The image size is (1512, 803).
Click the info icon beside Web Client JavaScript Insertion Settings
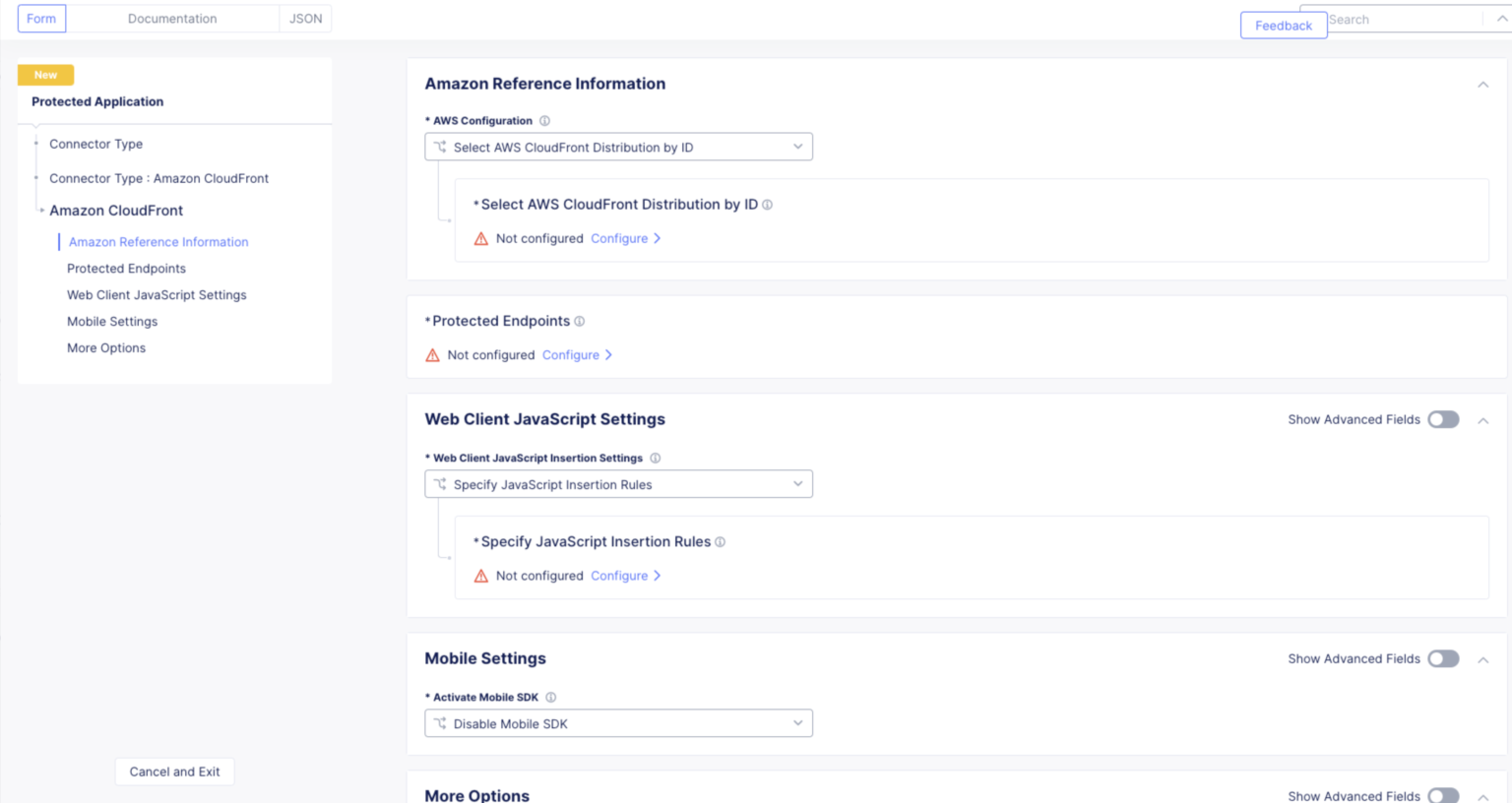(x=655, y=458)
